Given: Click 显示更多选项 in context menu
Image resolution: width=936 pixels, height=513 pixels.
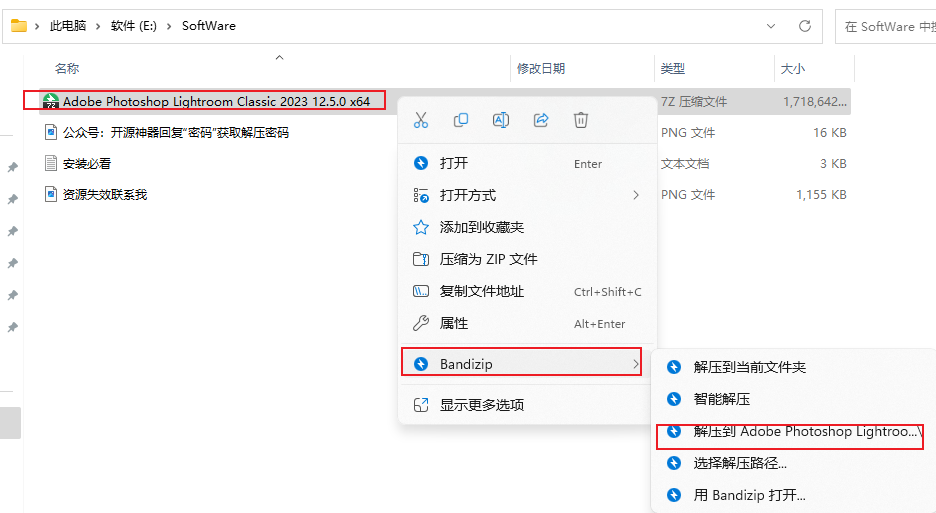Looking at the screenshot, I should (528, 405).
